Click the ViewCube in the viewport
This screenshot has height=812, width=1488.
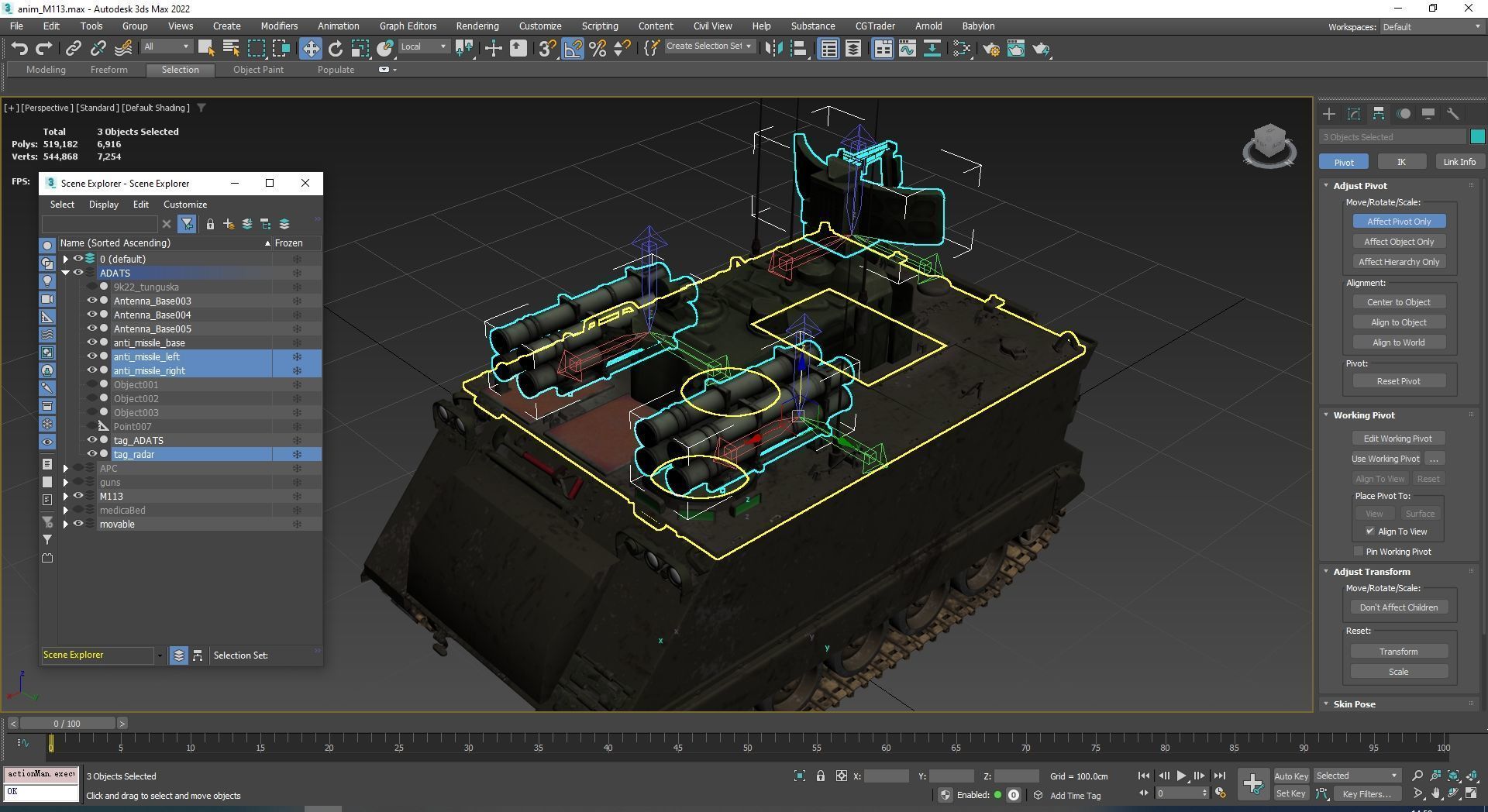(1269, 146)
